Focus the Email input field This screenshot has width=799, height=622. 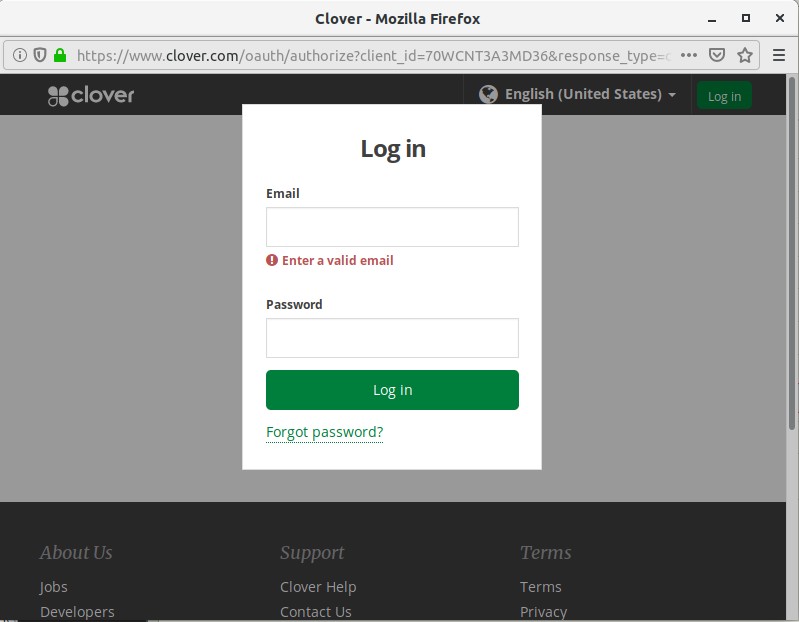[392, 227]
